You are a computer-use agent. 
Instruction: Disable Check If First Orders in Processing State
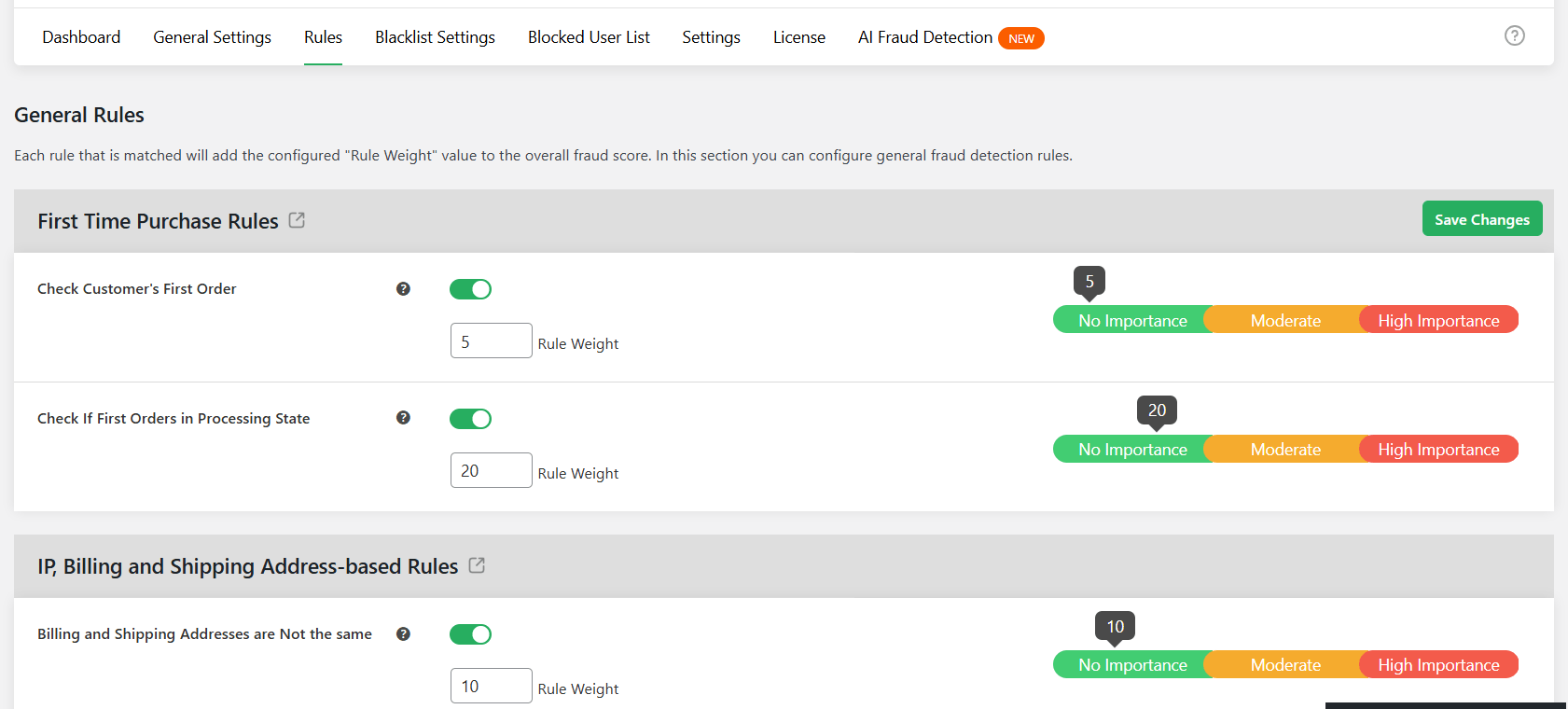click(x=470, y=419)
